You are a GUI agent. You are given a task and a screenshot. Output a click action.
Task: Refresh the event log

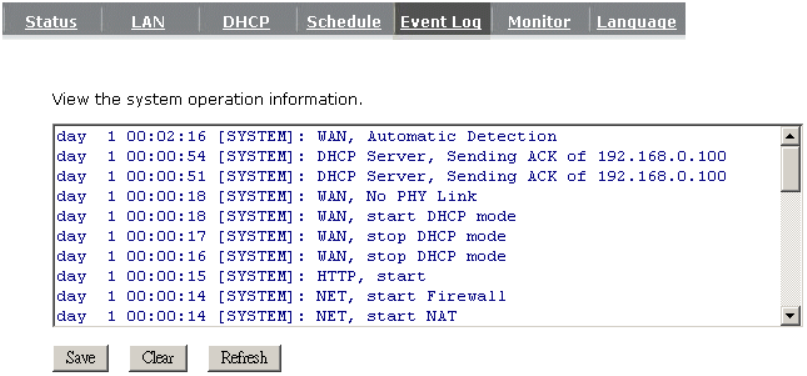click(244, 357)
